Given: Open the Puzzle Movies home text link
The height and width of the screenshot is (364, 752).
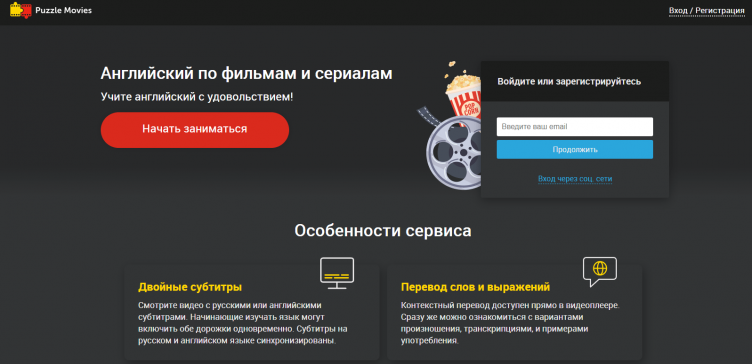Looking at the screenshot, I should click(x=63, y=10).
